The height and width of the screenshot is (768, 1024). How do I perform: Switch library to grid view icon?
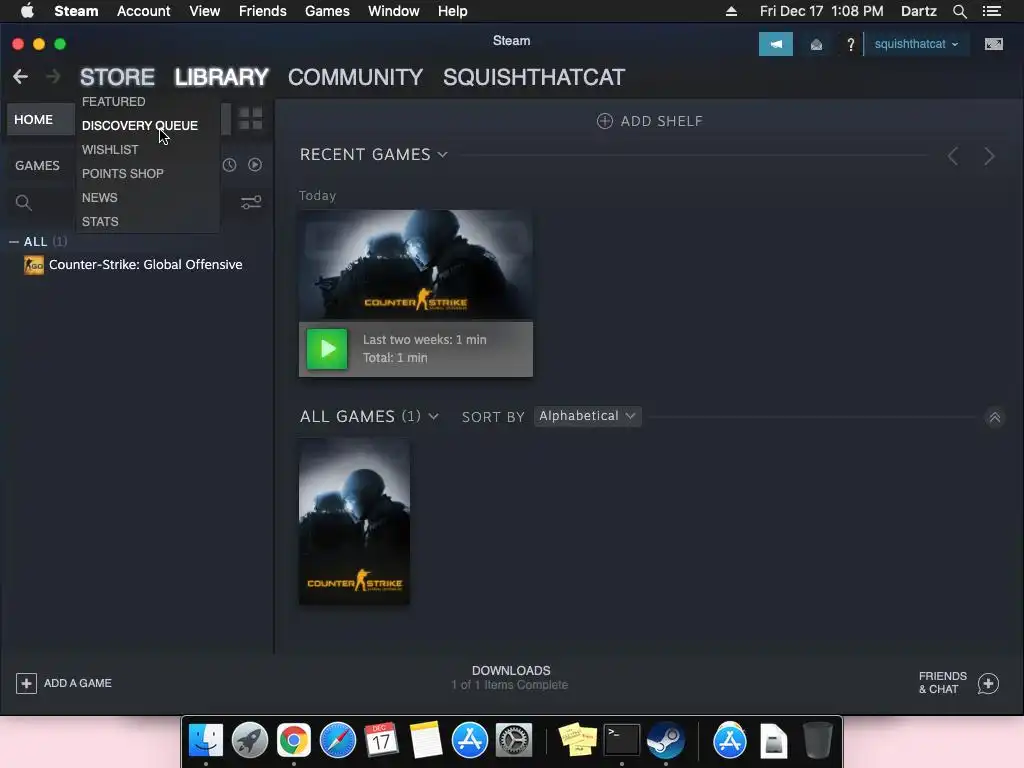[x=250, y=119]
